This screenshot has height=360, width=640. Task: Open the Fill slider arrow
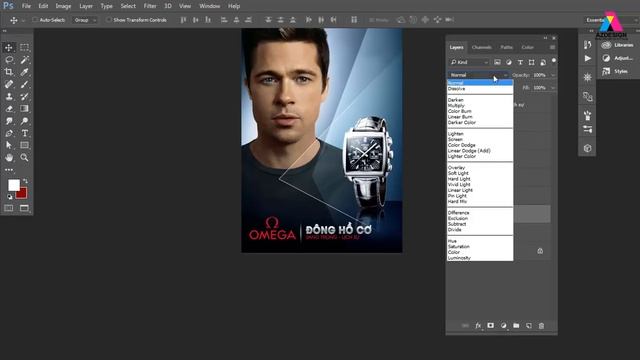(553, 88)
